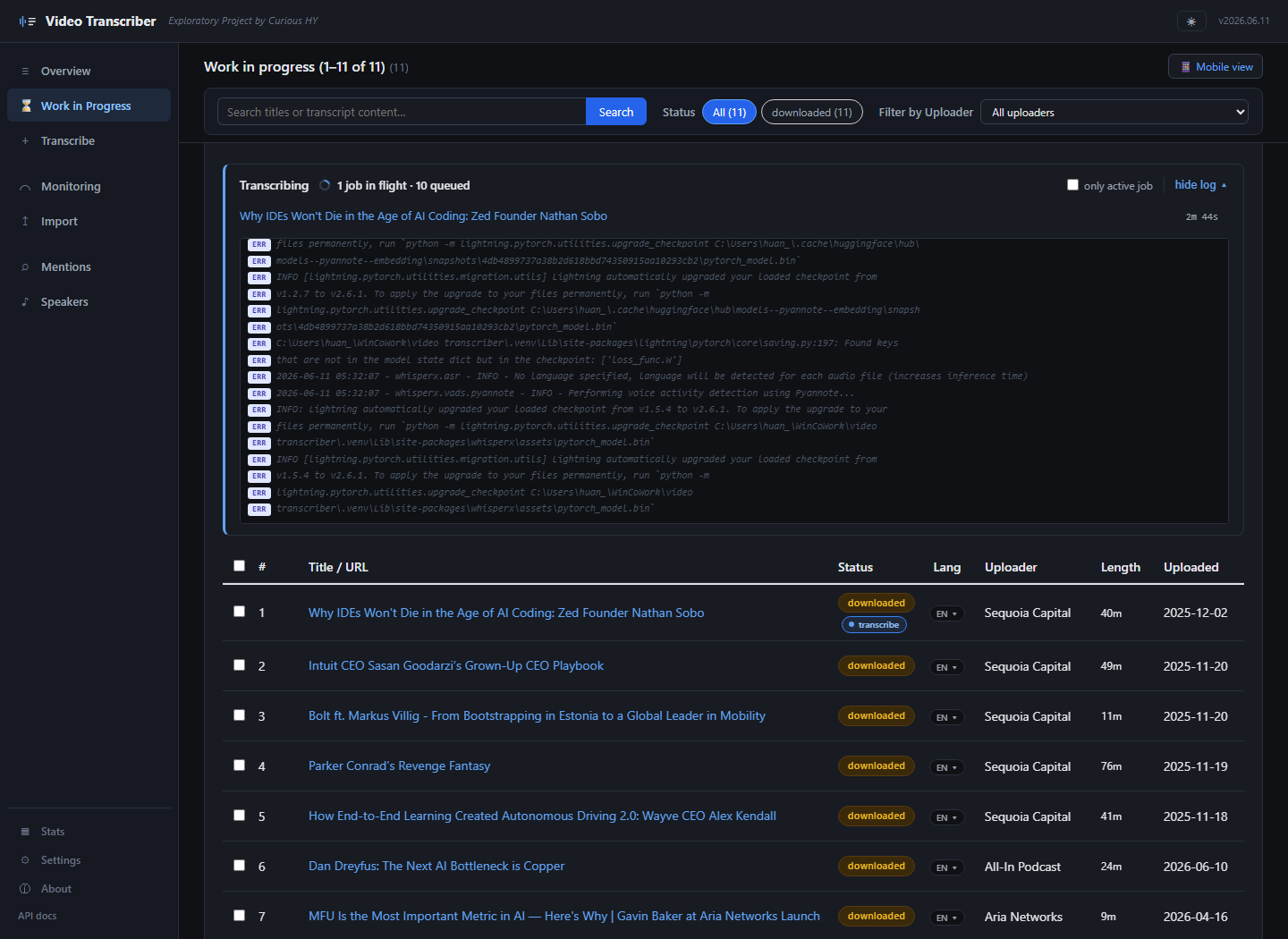
Task: Toggle the theme with the sun icon
Action: [1191, 21]
